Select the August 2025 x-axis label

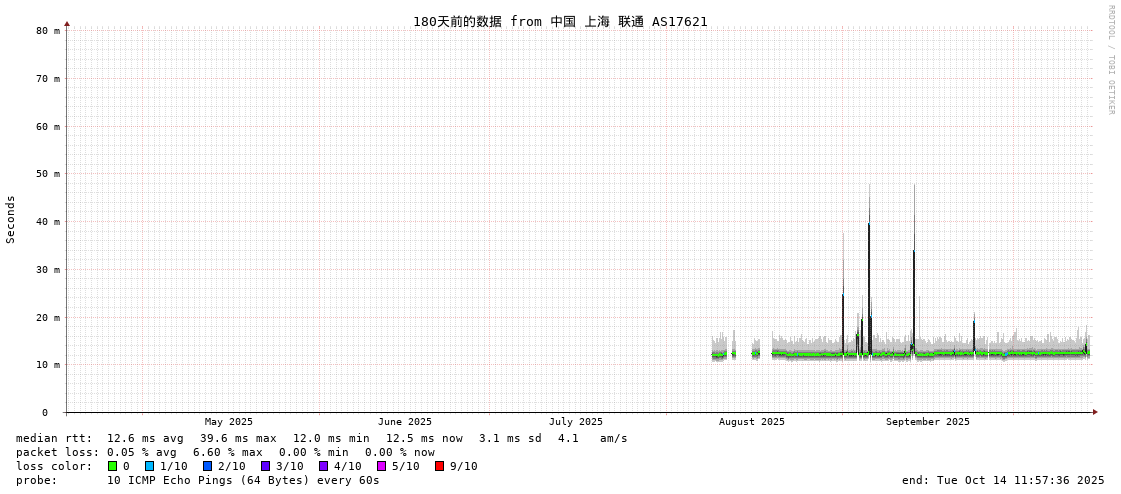[752, 422]
